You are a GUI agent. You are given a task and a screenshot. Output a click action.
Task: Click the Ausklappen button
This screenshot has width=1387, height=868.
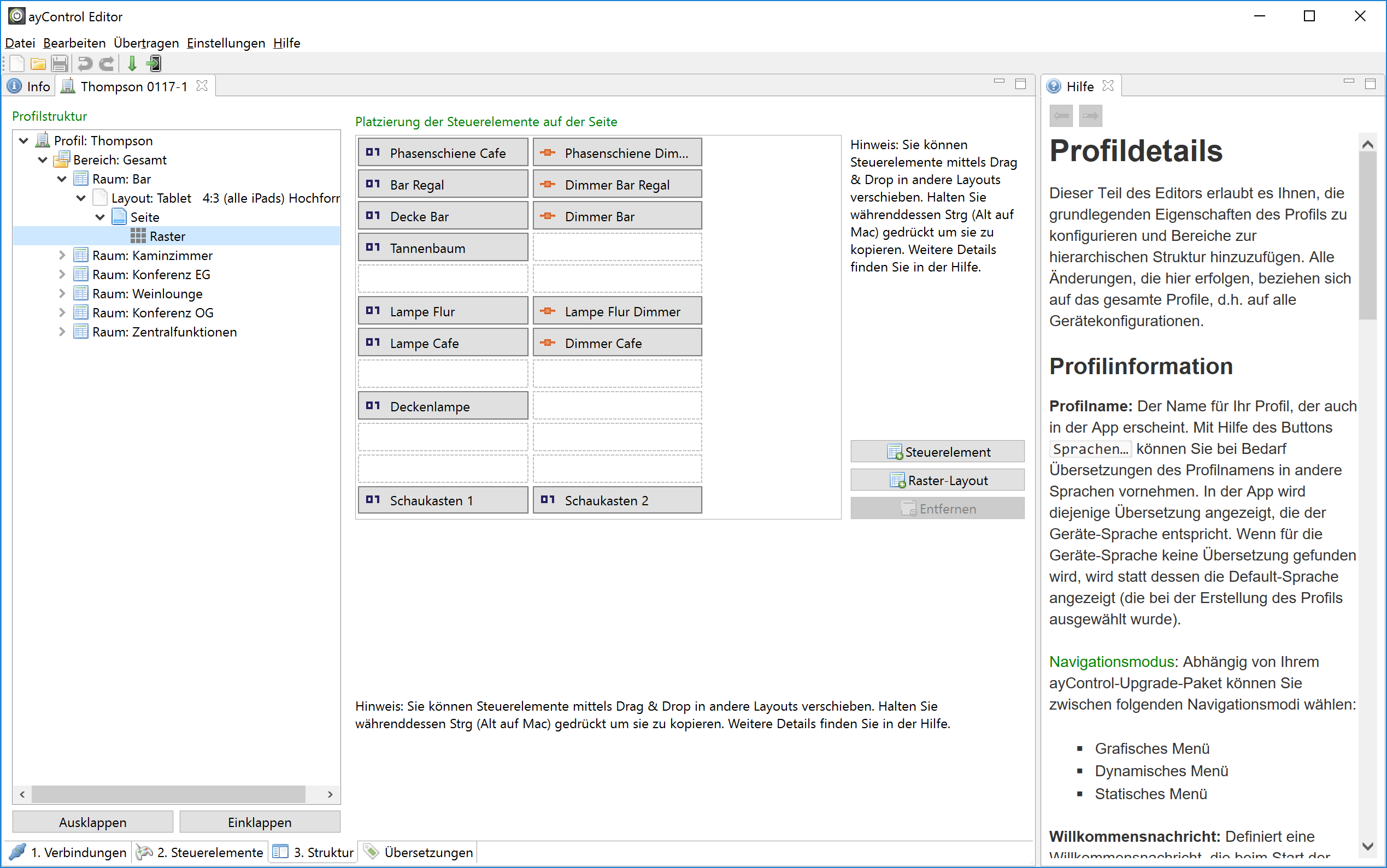tap(92, 822)
